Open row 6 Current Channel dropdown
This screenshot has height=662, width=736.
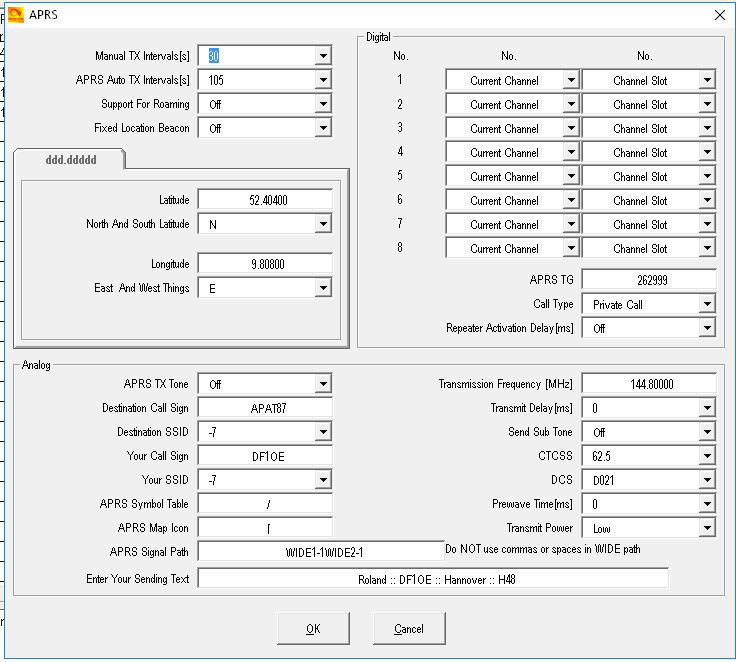pos(571,200)
